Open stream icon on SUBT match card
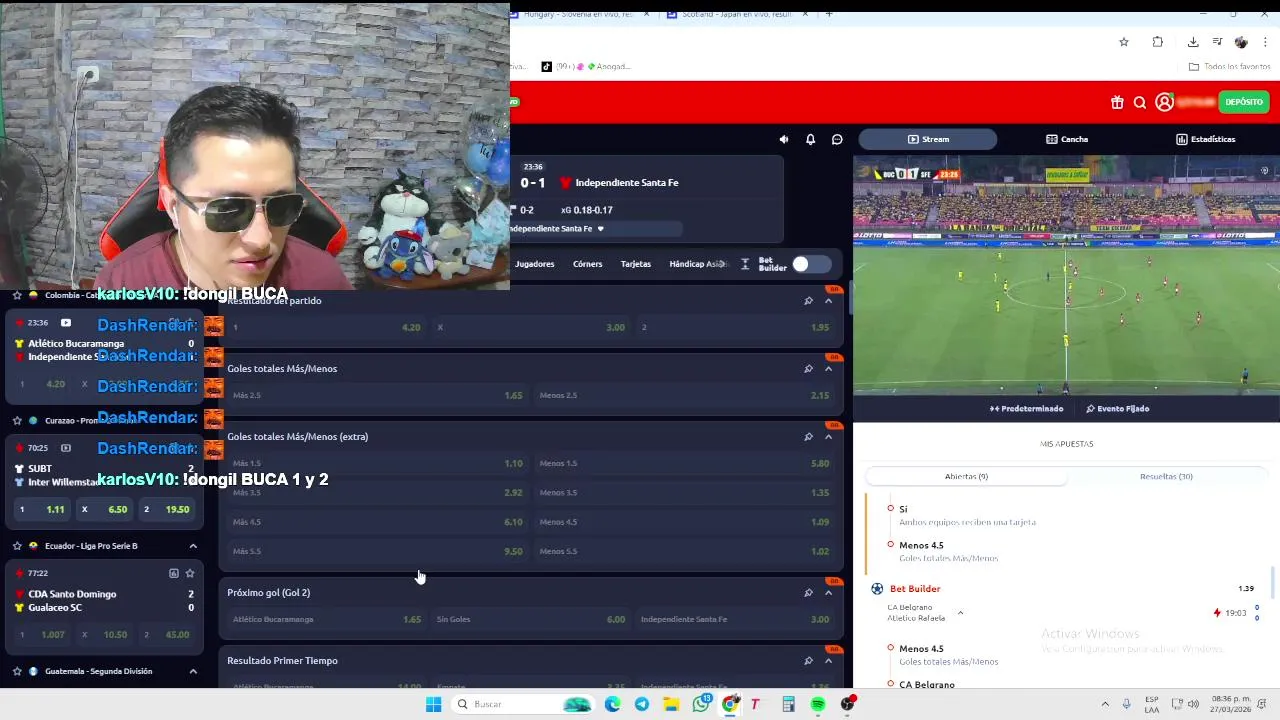 point(65,448)
